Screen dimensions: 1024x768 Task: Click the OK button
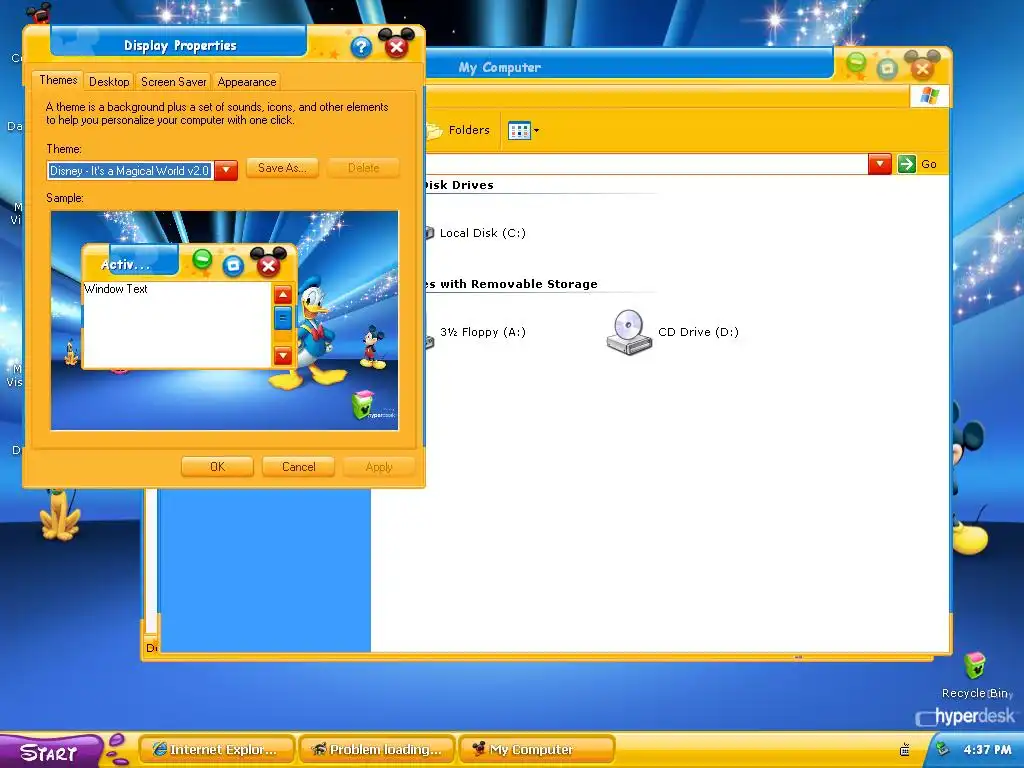(217, 467)
